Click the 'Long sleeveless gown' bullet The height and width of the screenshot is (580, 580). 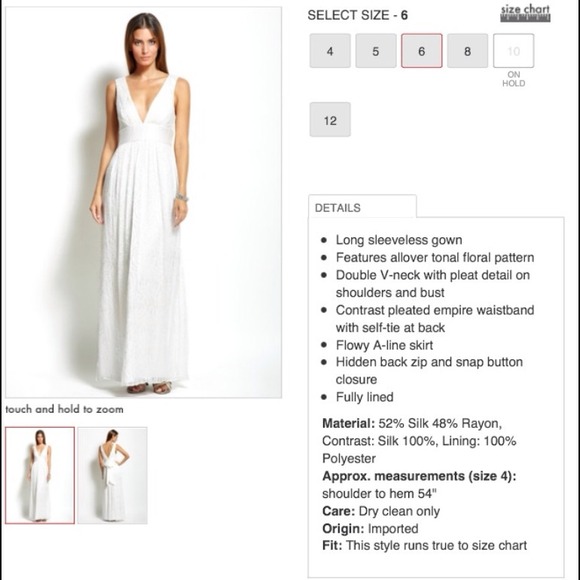pyautogui.click(x=399, y=240)
